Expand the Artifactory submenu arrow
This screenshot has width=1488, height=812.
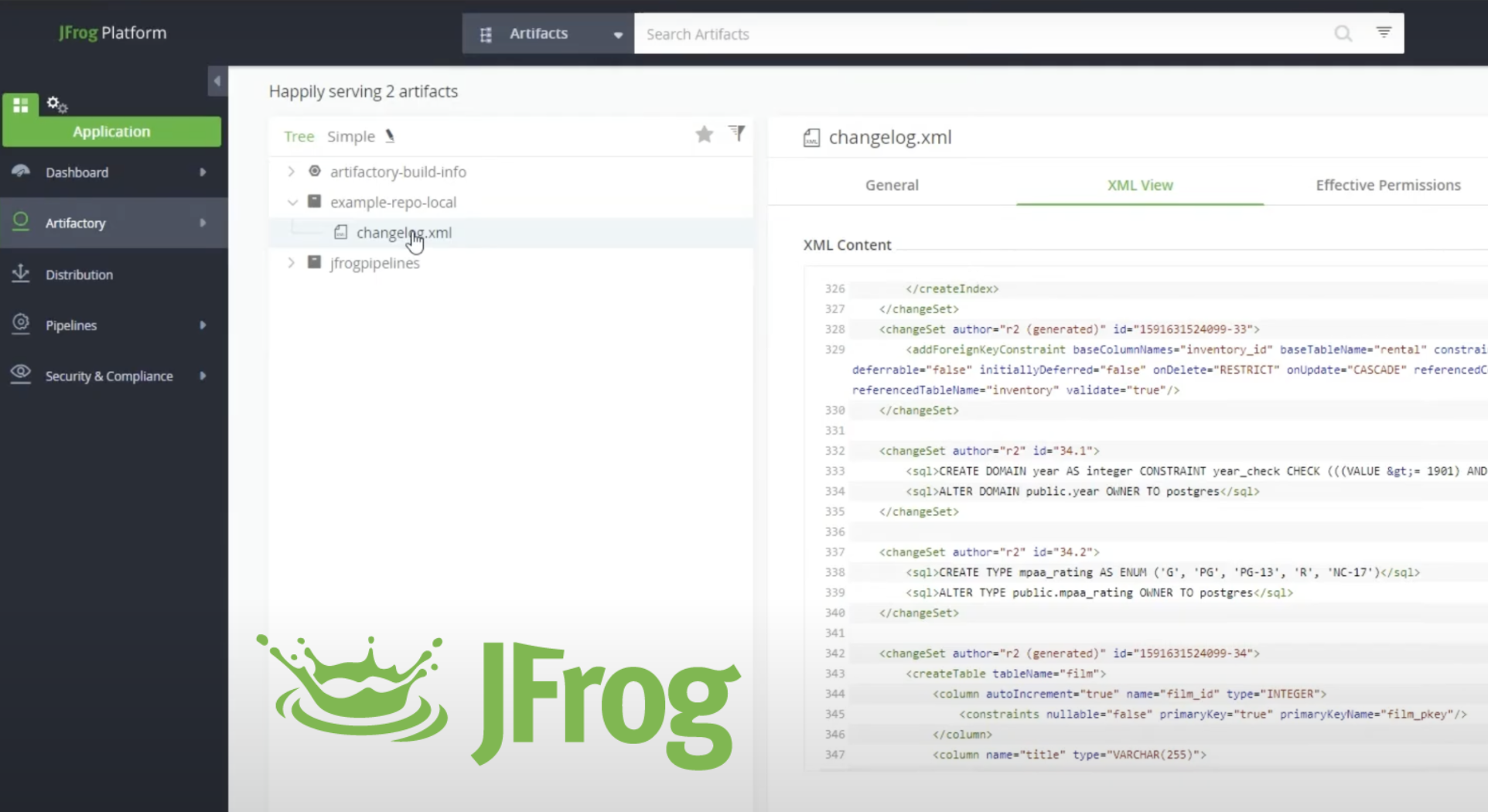pos(203,223)
